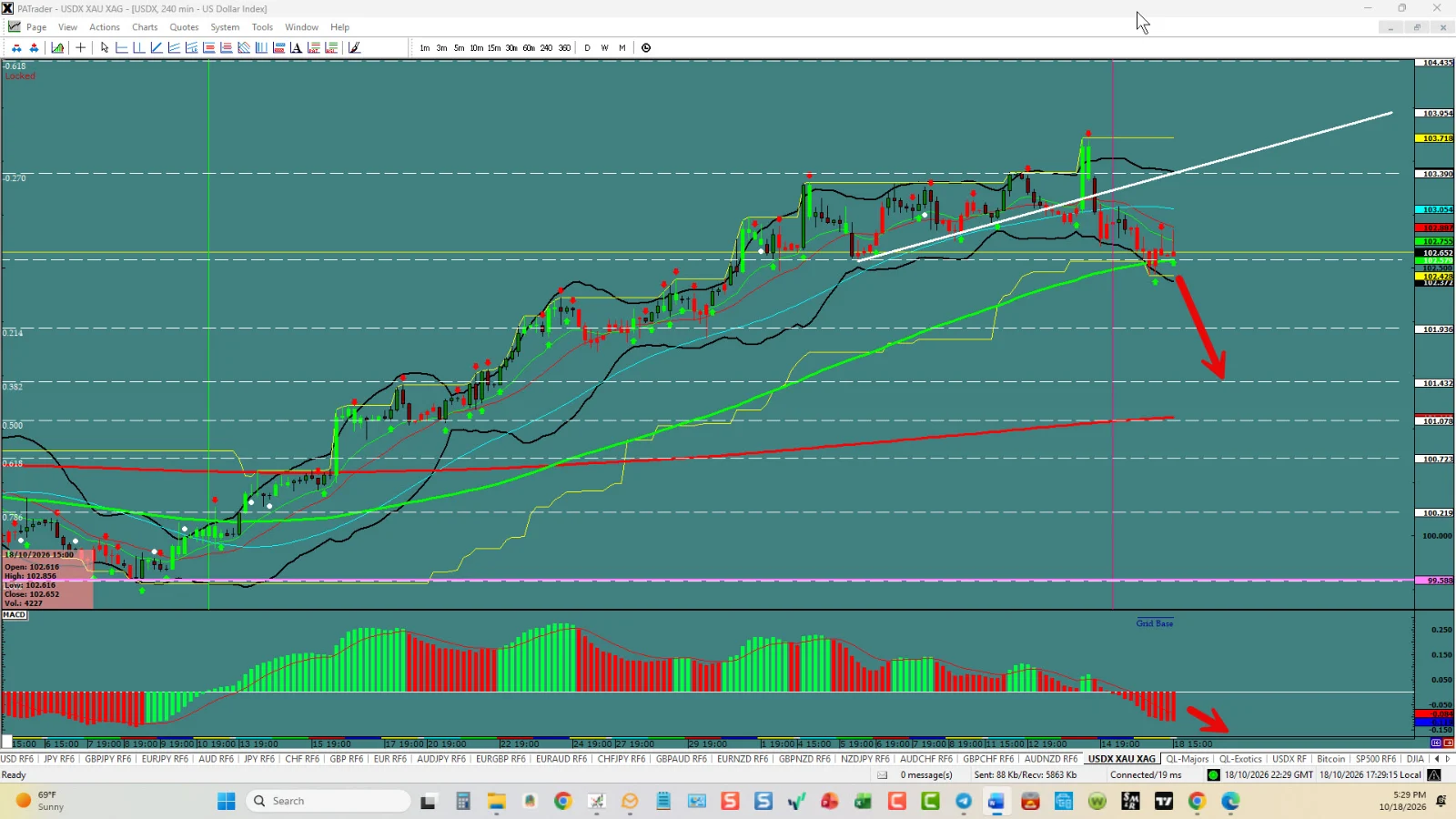Open the Actions menu

coord(105,27)
